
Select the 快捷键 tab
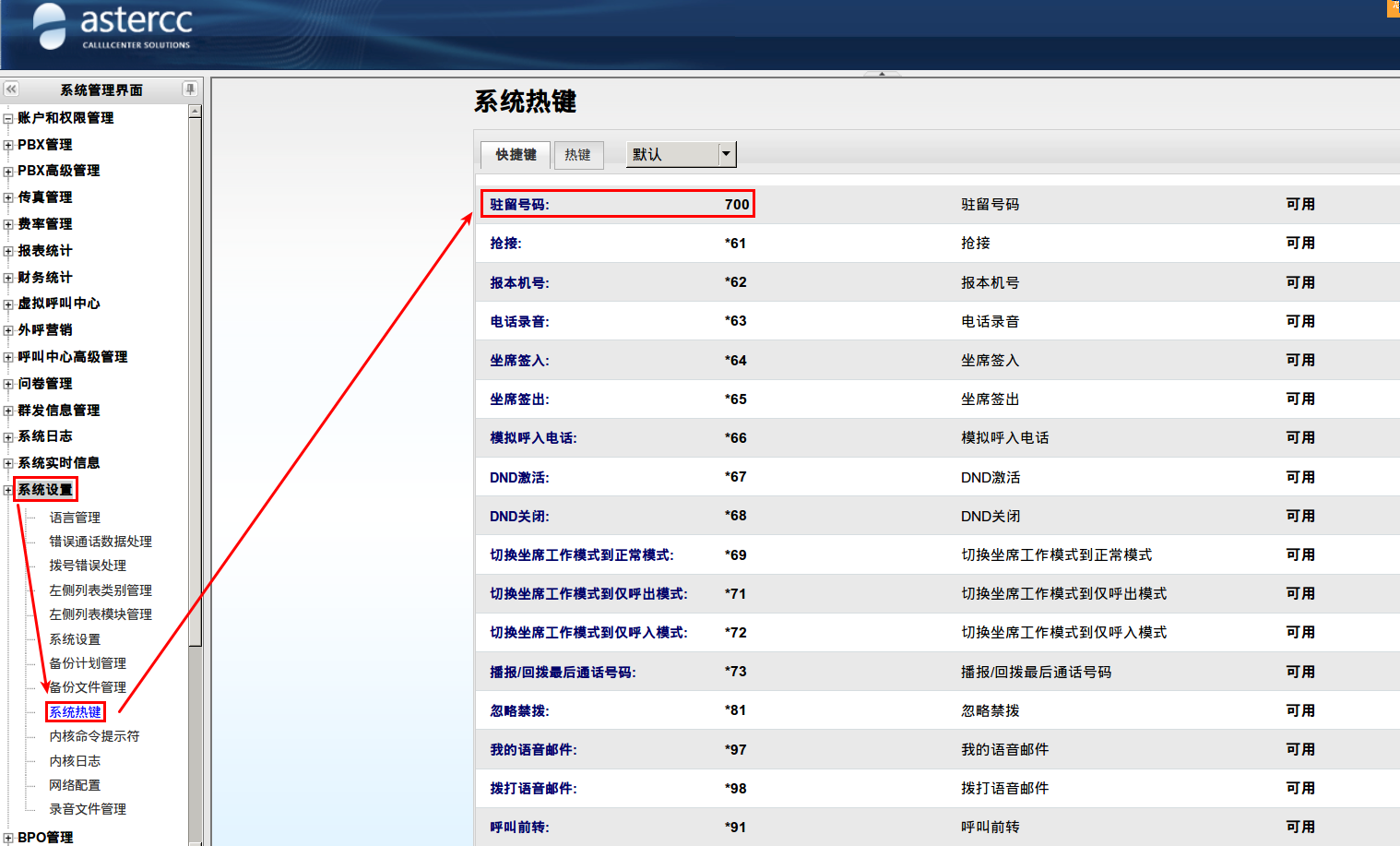(516, 155)
